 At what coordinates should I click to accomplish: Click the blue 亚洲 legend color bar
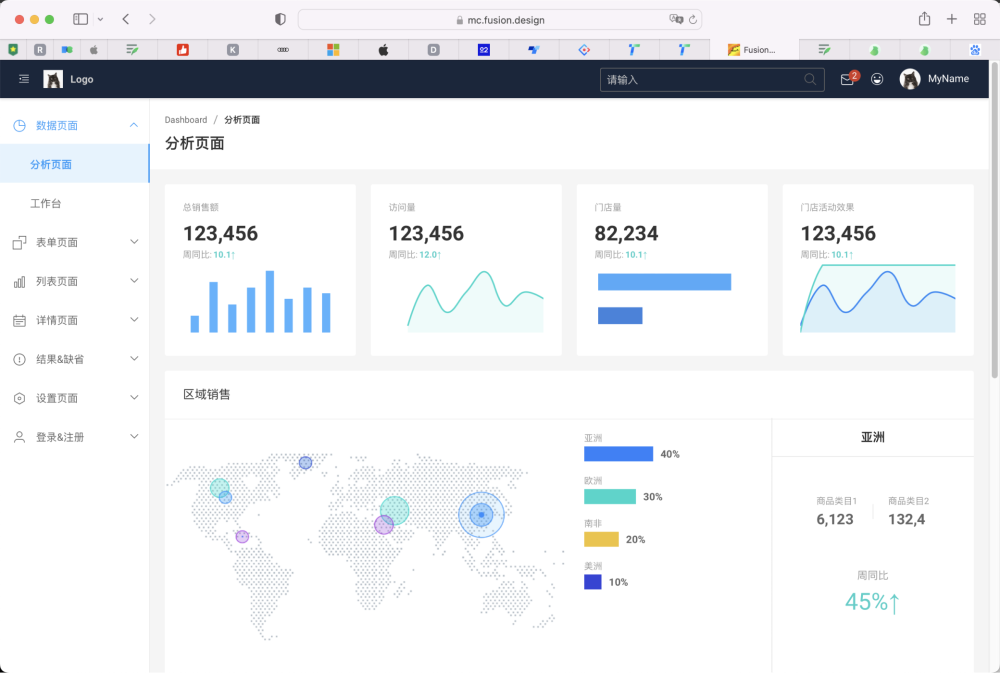tap(618, 453)
